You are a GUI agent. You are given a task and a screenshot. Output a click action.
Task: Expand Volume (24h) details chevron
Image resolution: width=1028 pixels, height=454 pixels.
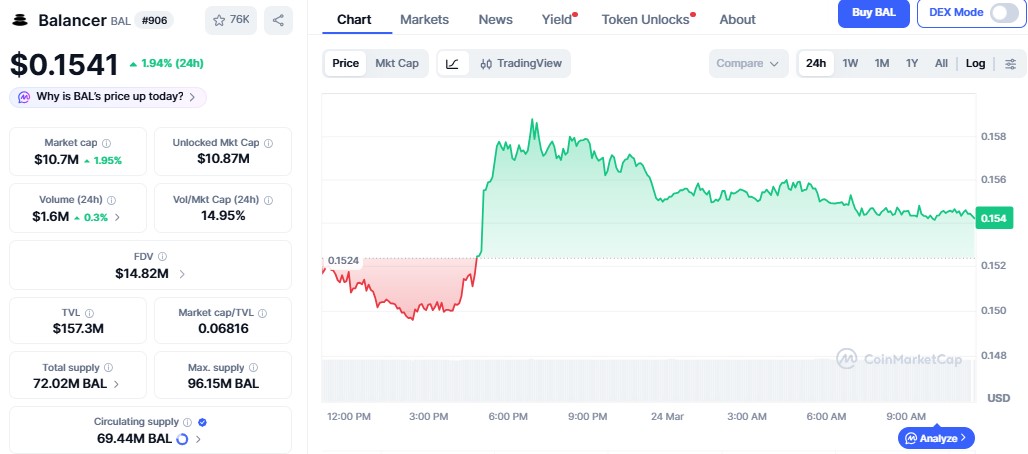(117, 217)
